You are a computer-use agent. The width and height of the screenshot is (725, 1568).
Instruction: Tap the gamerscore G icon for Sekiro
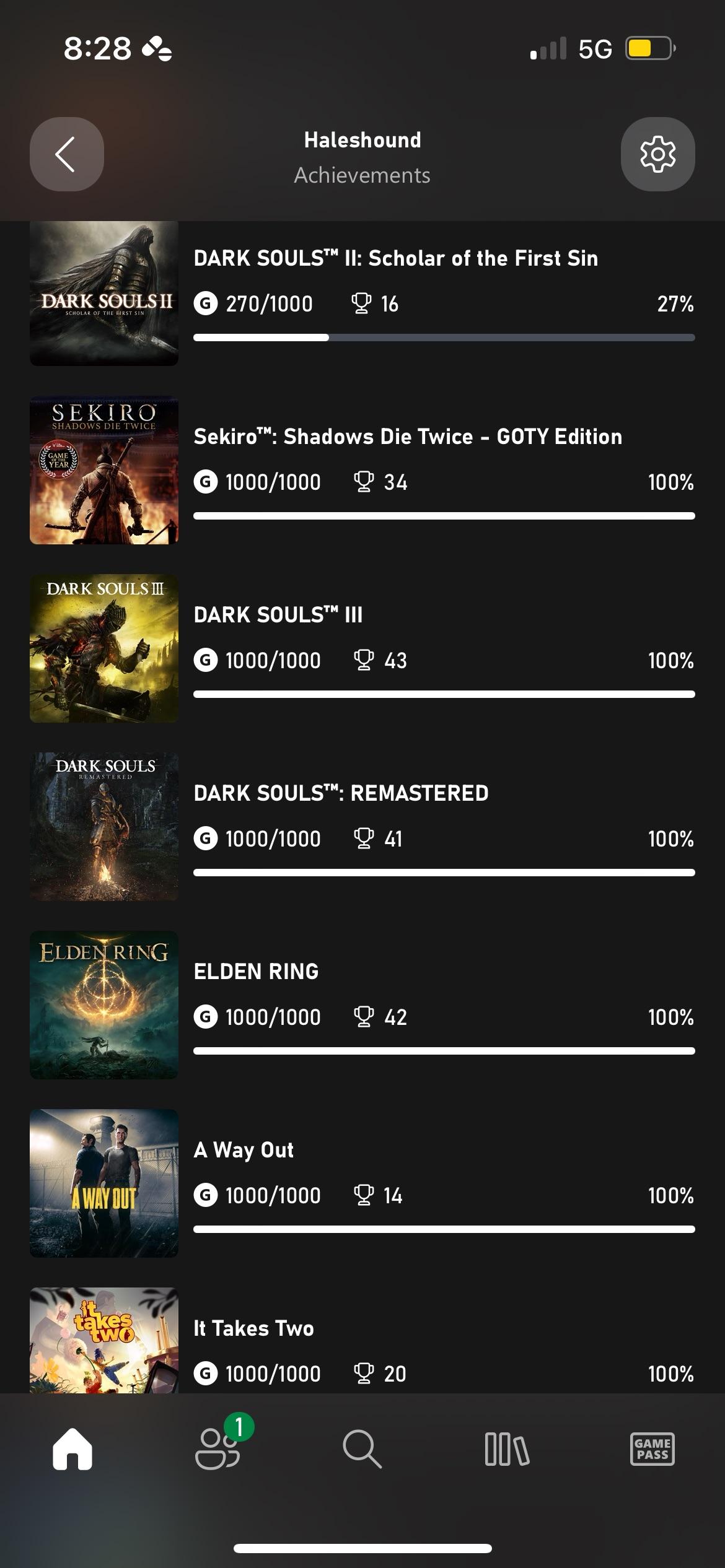[204, 481]
